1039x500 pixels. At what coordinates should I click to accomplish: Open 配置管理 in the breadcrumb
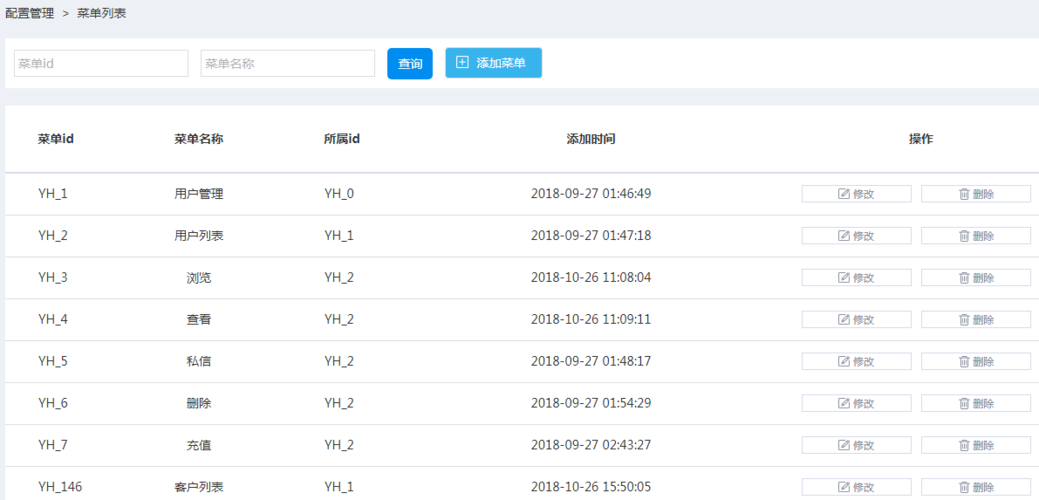(30, 14)
